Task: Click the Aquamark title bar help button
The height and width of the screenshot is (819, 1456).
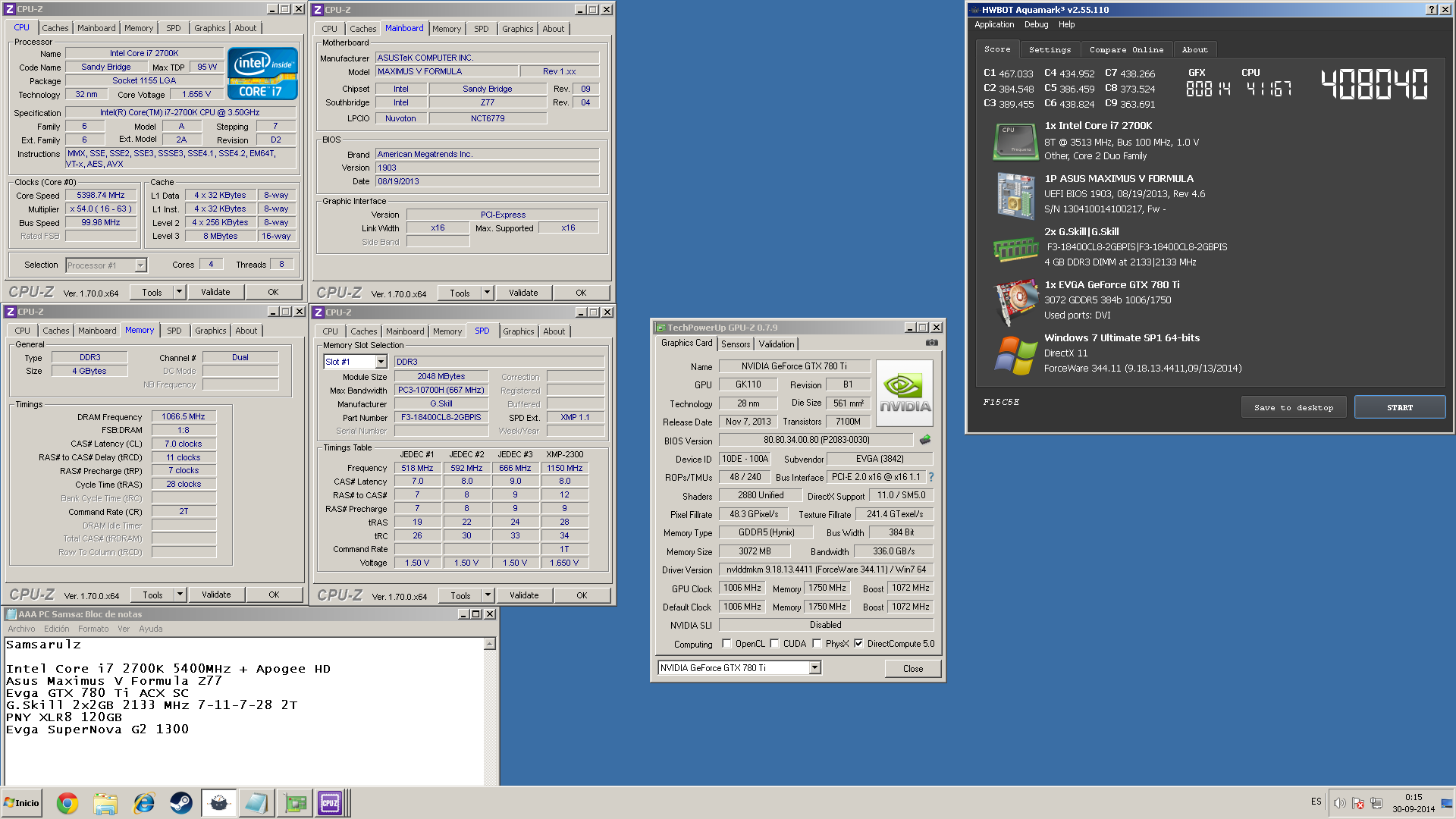Action: click(1431, 10)
